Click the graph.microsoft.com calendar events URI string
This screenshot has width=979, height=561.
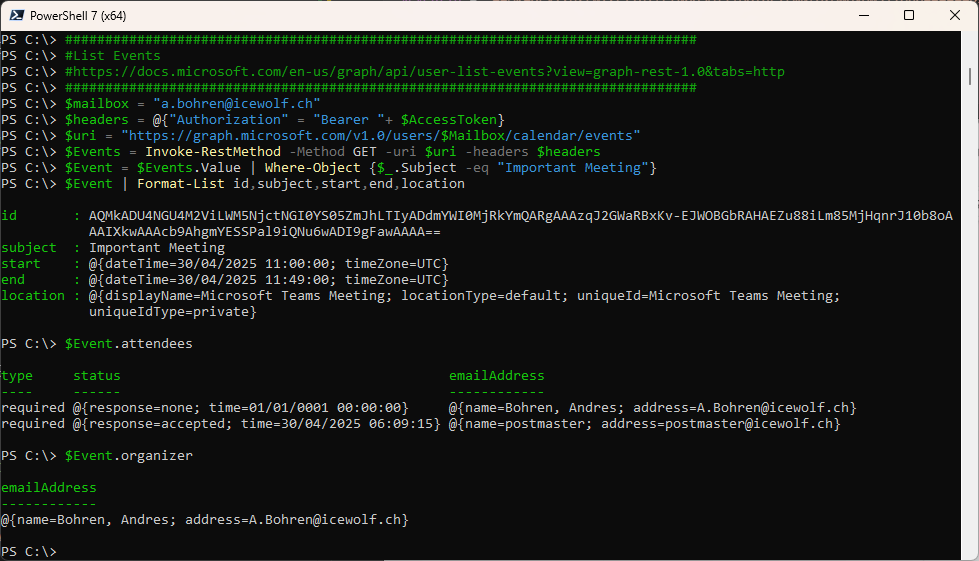point(381,135)
